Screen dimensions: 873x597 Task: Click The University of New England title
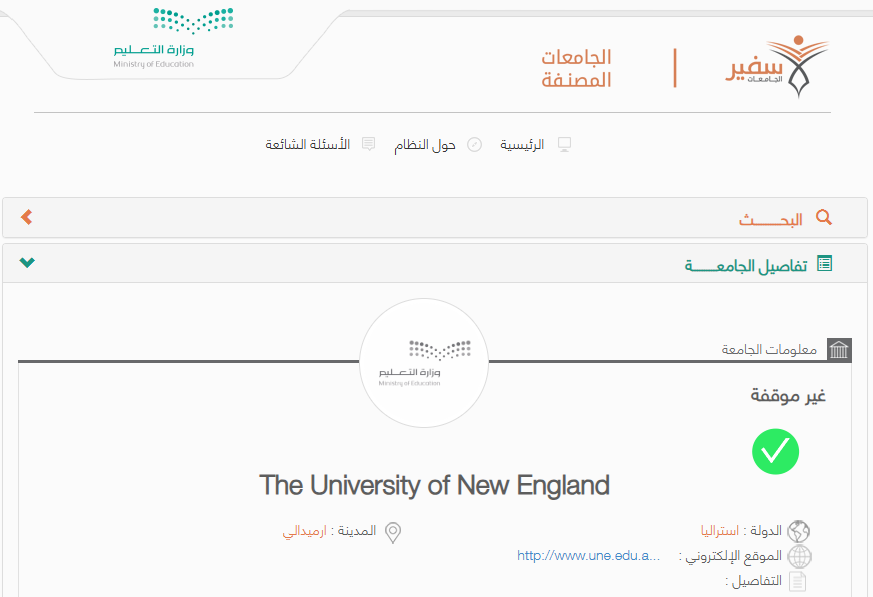pos(434,485)
